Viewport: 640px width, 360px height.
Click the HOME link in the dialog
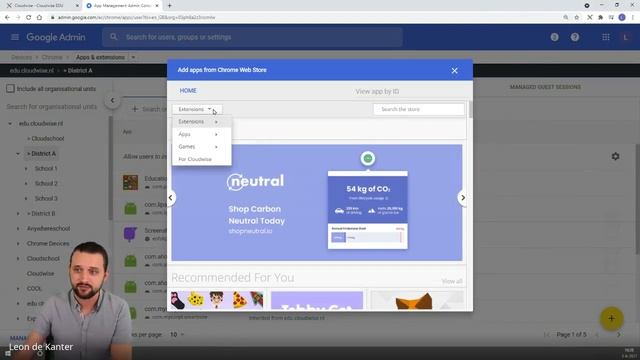pos(188,91)
